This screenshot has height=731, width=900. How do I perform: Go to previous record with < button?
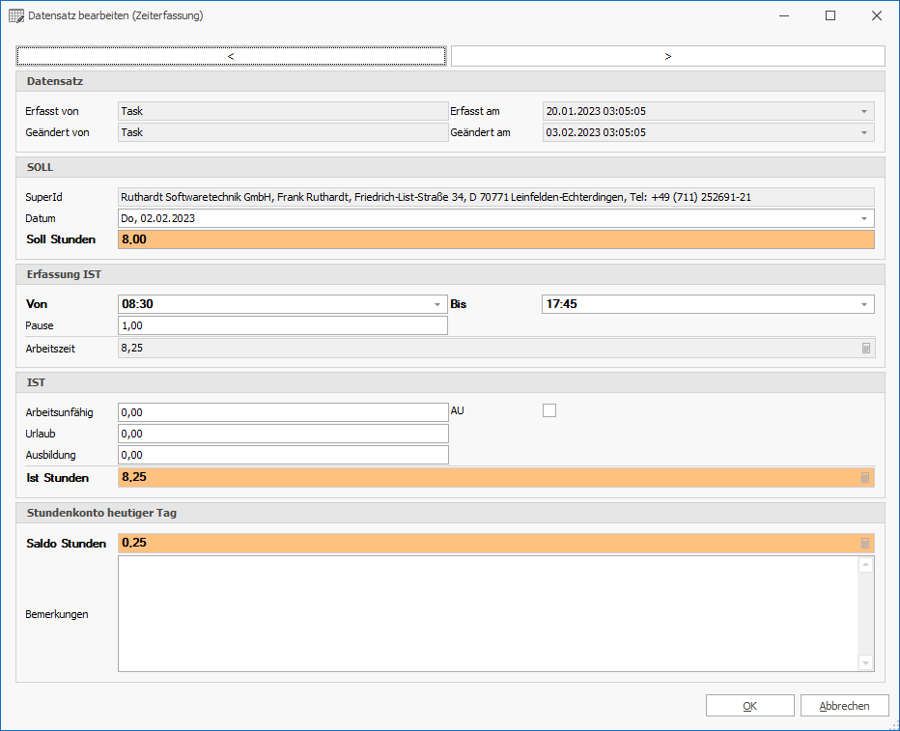tap(231, 56)
